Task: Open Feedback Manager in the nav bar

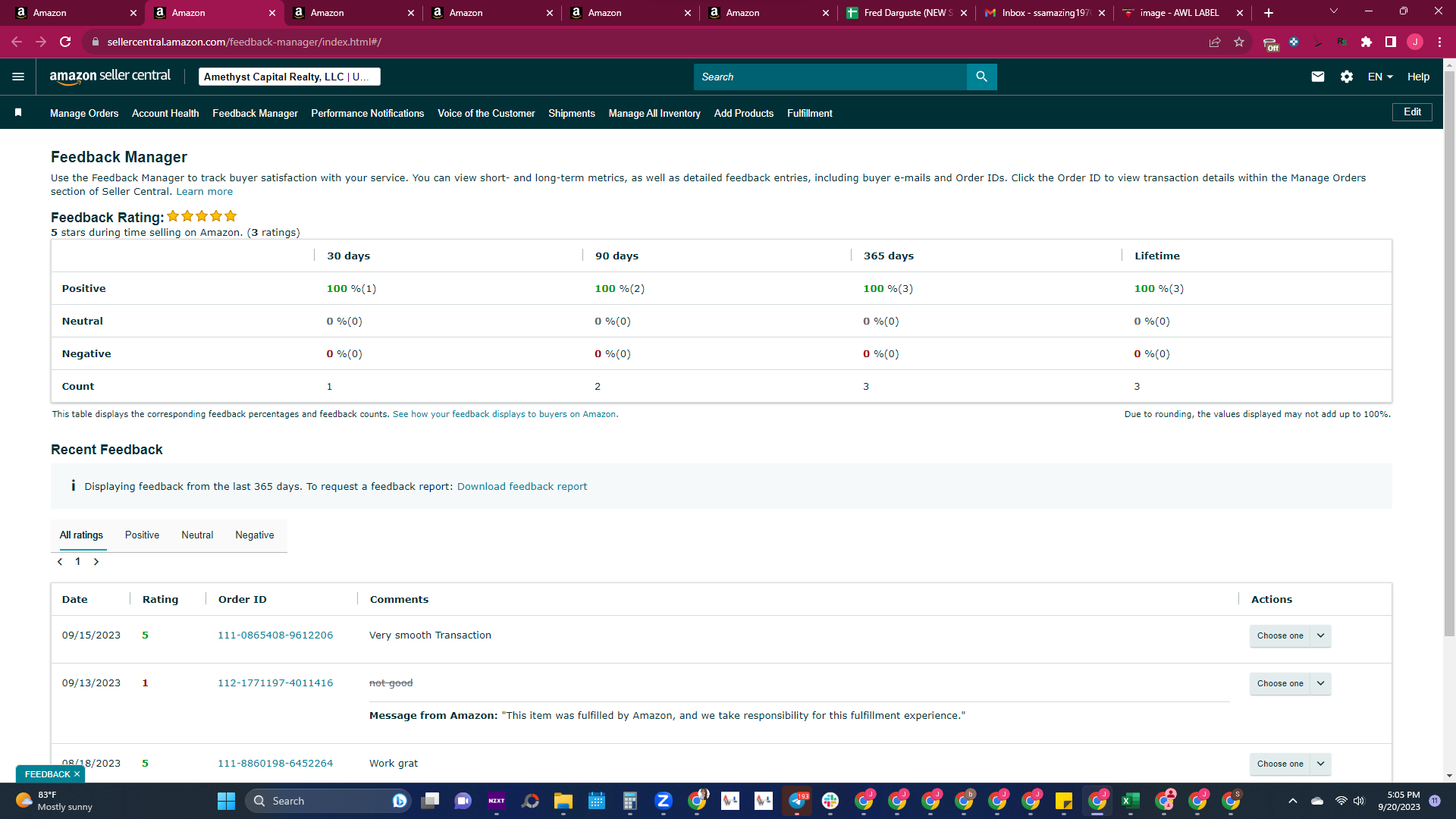Action: point(255,113)
